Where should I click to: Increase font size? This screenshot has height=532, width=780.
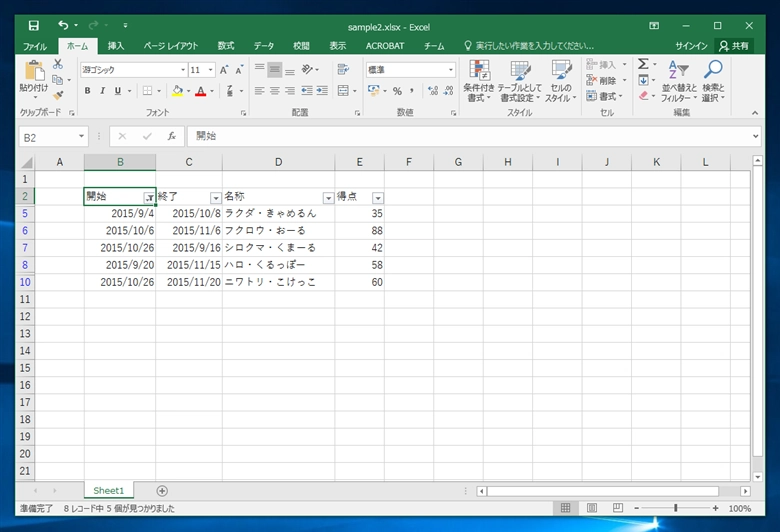click(224, 70)
